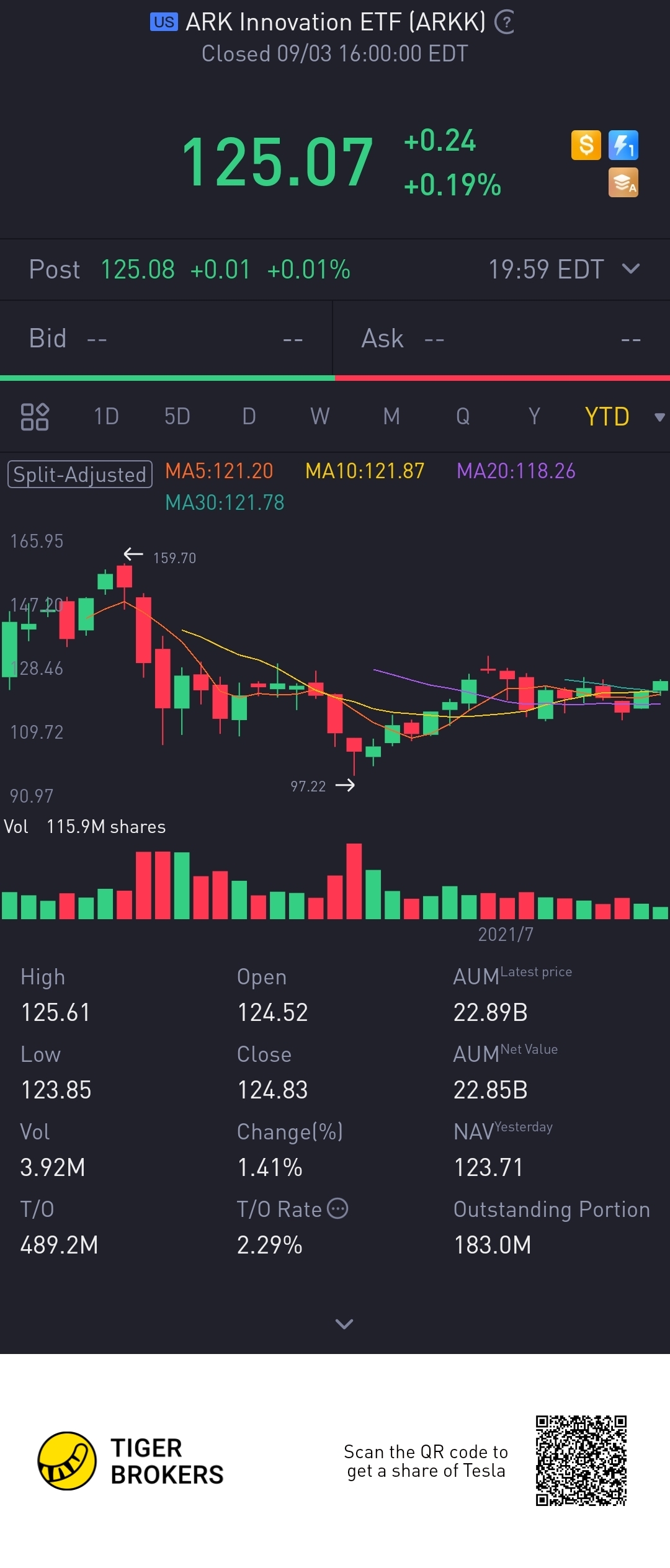Tap the green bid ratio bar

pyautogui.click(x=167, y=378)
